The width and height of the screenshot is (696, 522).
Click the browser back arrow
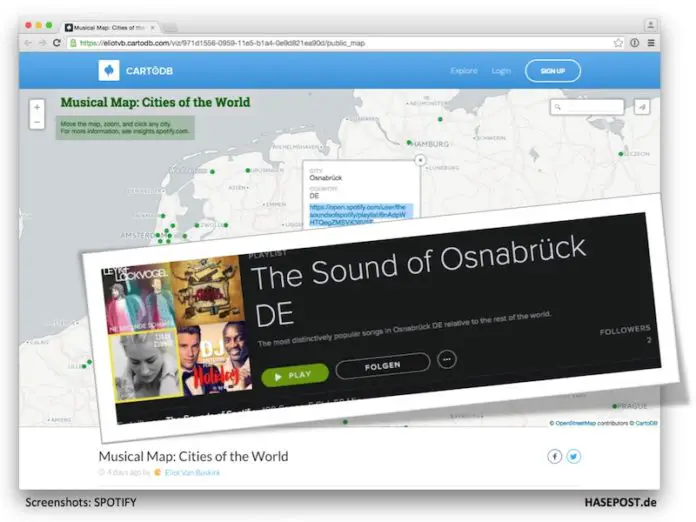pyautogui.click(x=28, y=43)
